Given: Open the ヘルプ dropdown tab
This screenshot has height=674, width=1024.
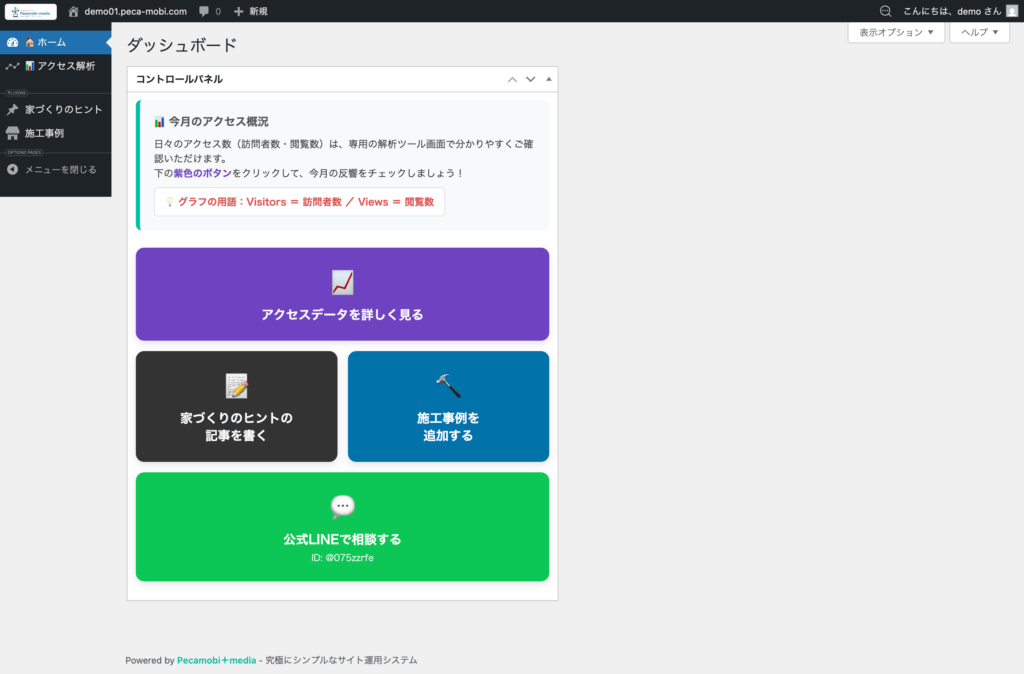Looking at the screenshot, I should click(x=979, y=32).
